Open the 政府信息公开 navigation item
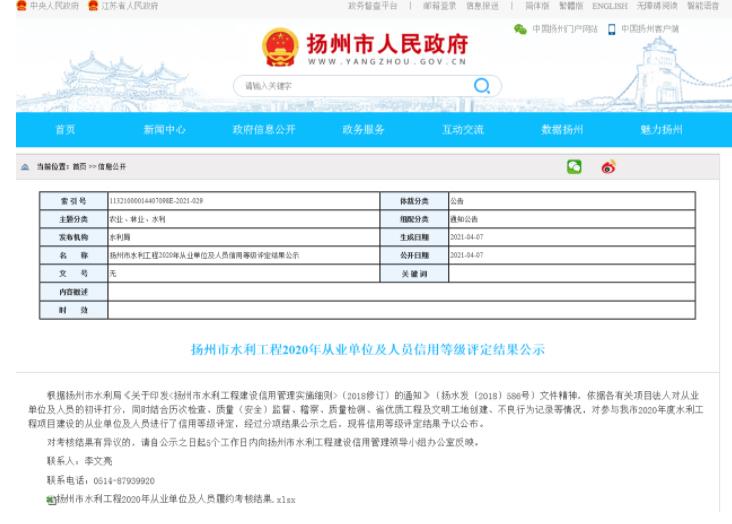The height and width of the screenshot is (524, 732). tap(264, 129)
